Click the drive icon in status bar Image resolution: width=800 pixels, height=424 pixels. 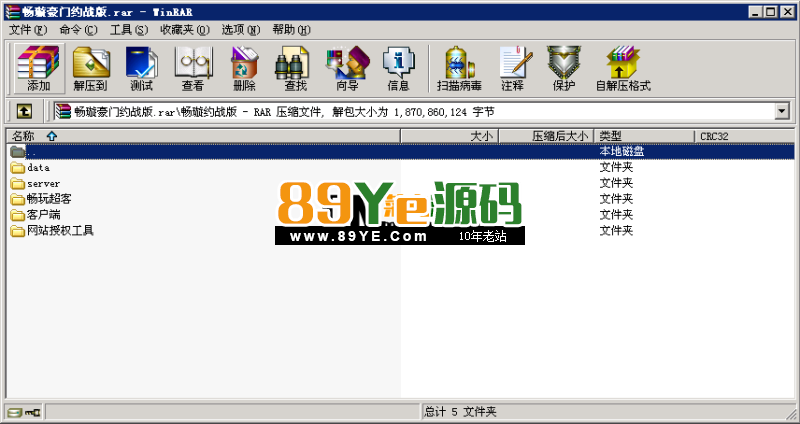click(x=15, y=412)
